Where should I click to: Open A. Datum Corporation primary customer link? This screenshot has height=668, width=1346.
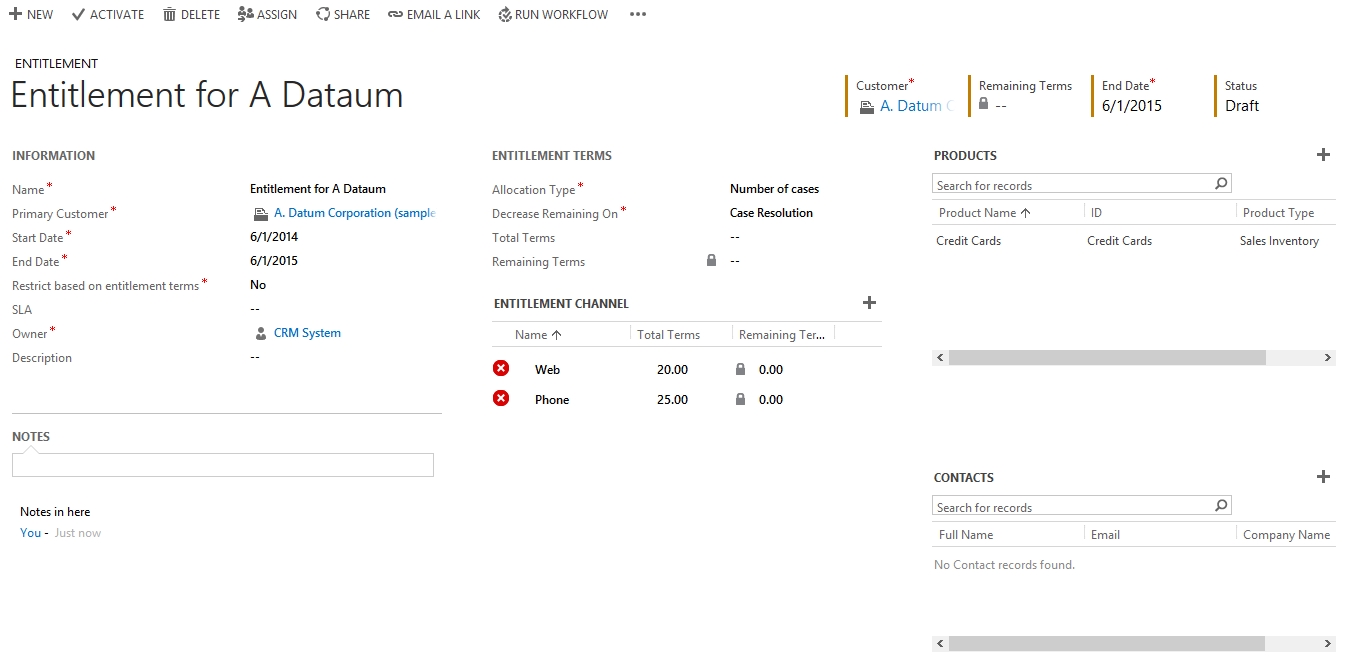click(354, 213)
